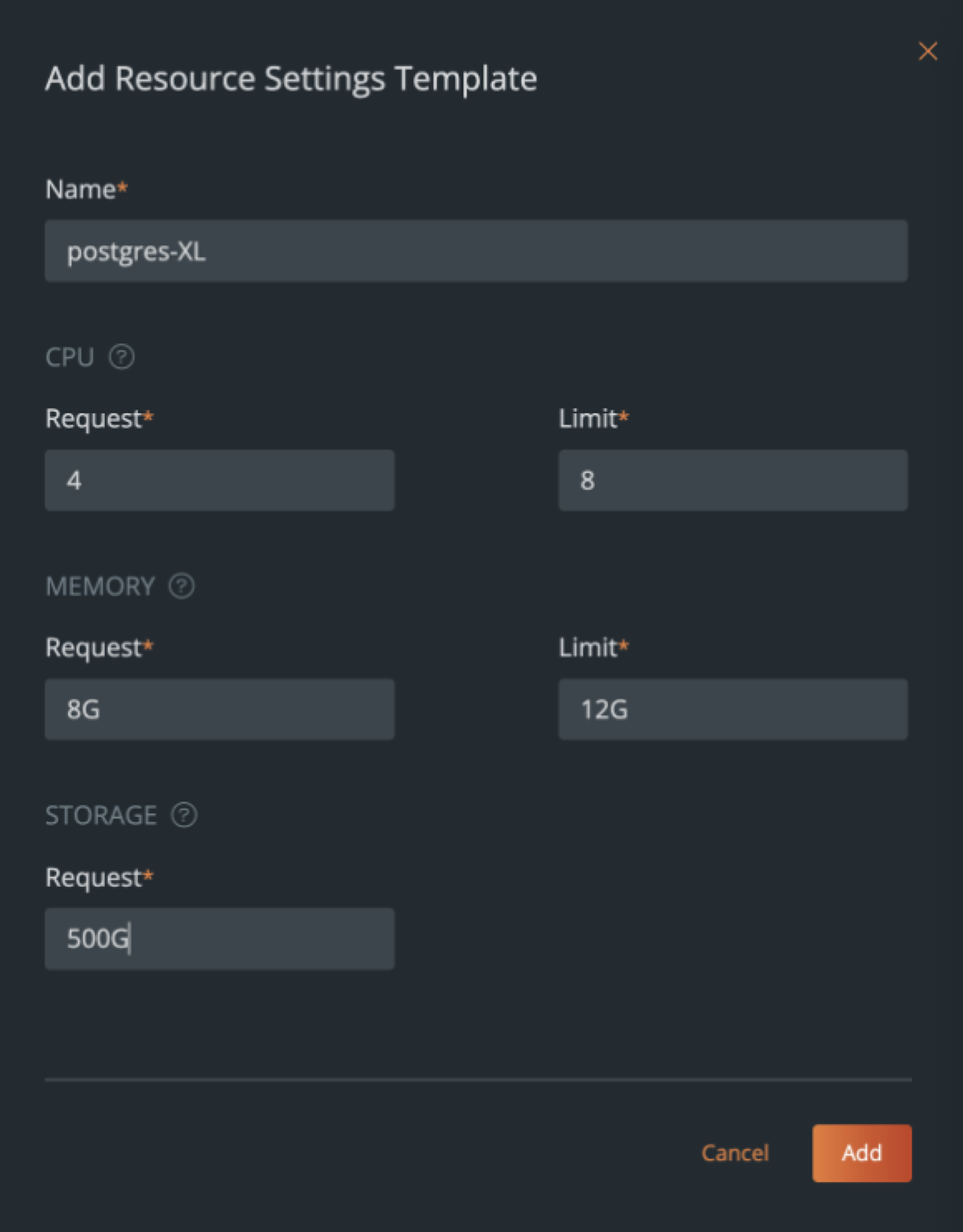Click the Request label under CPU

[94, 418]
